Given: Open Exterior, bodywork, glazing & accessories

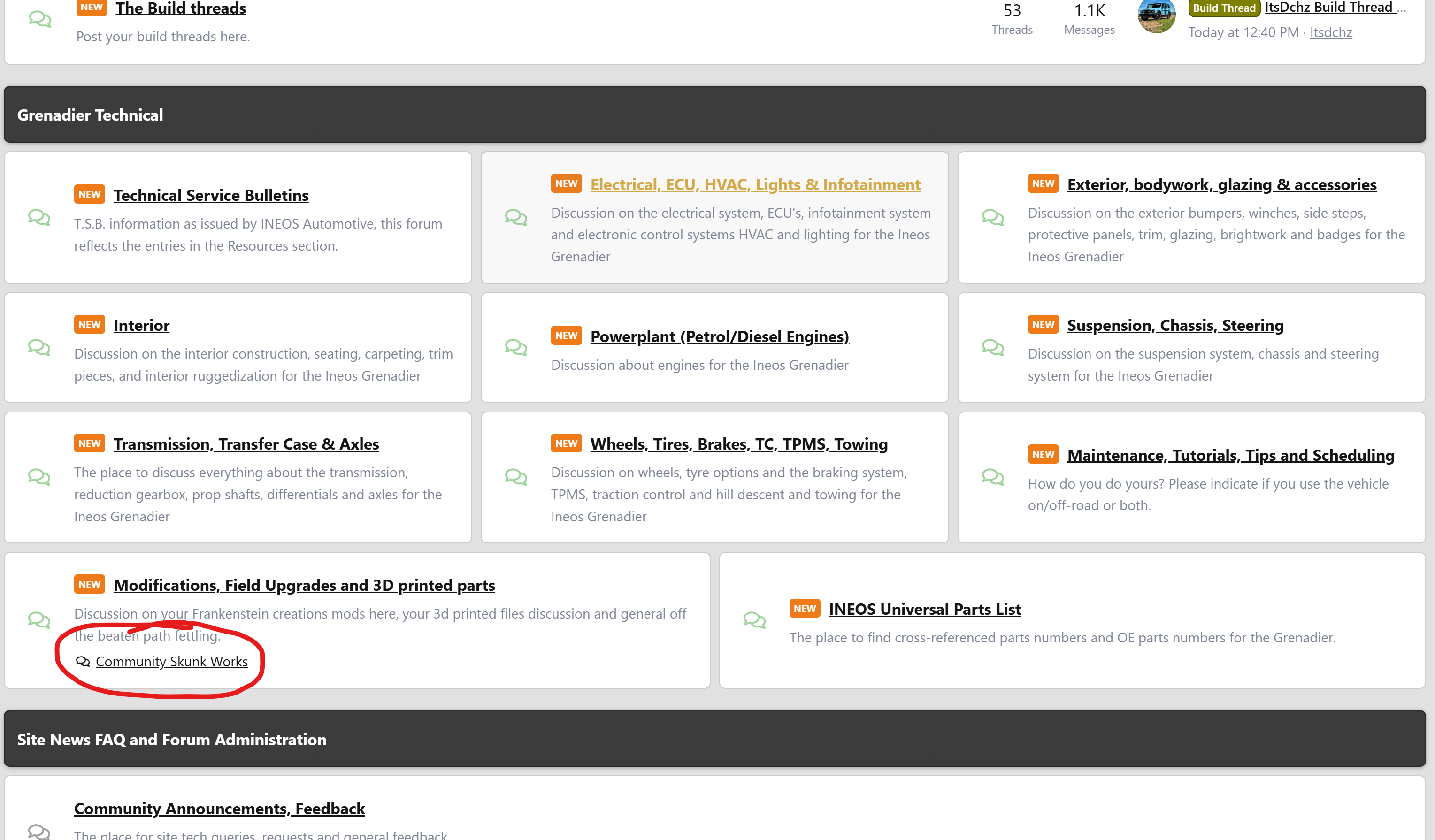Looking at the screenshot, I should tap(1222, 184).
